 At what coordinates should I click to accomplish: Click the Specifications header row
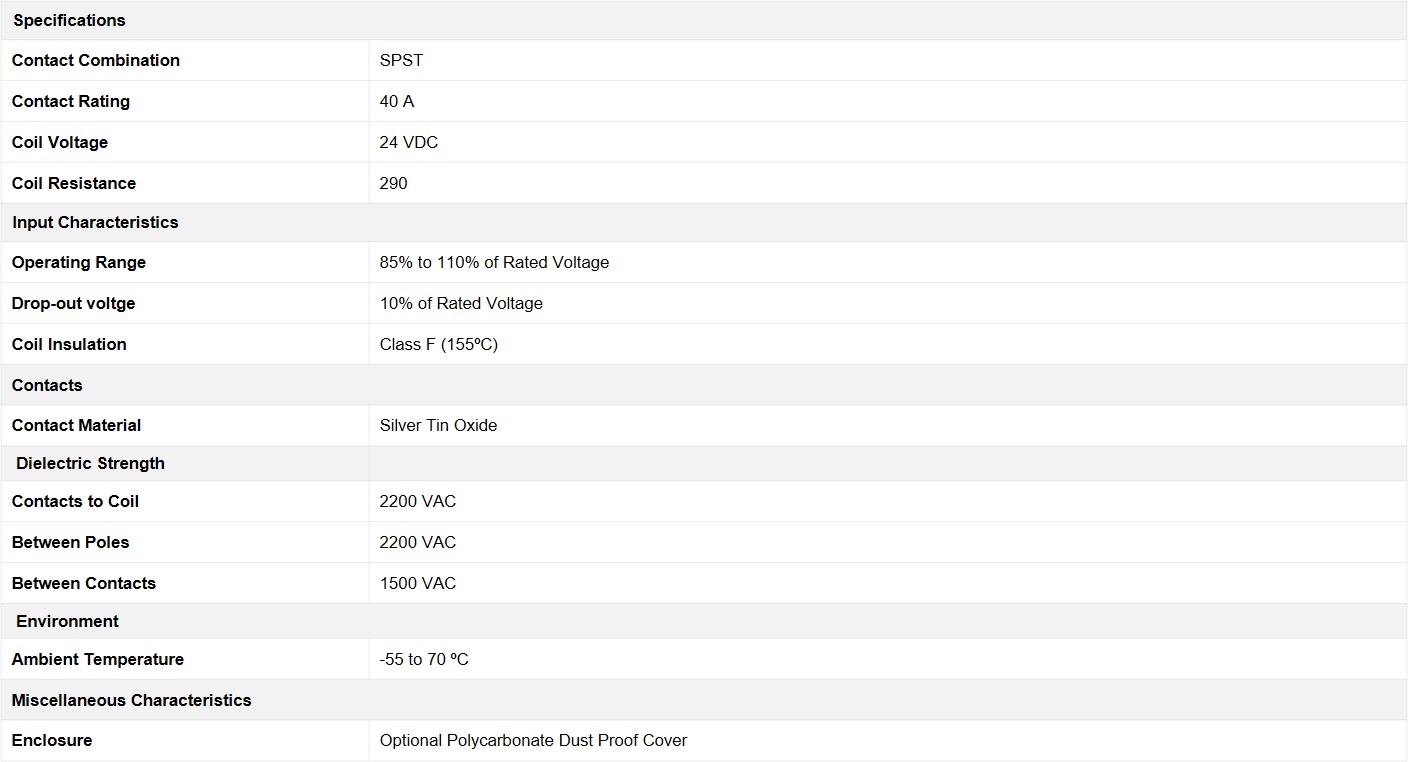70,20
